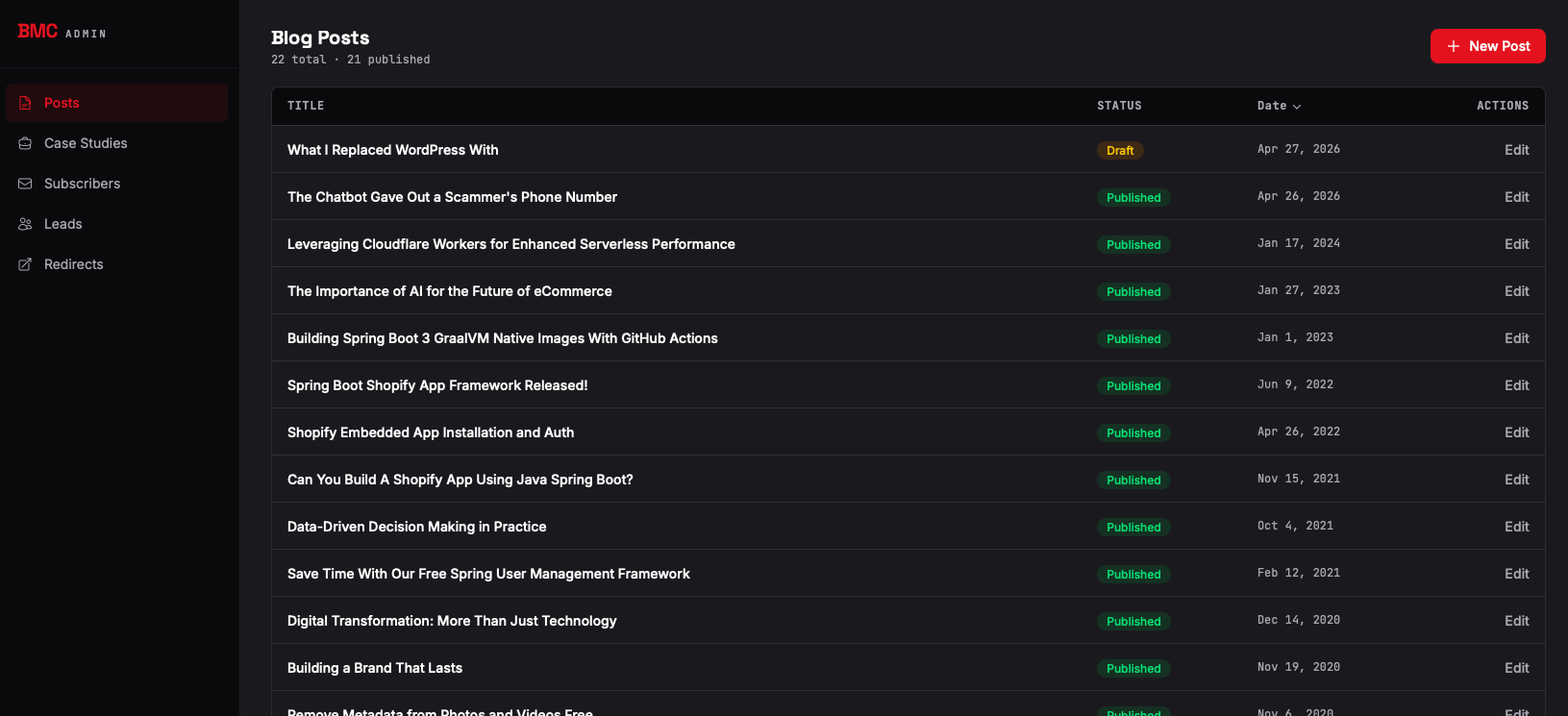Click title 'Data-Driven Decision Making in Practice'
Viewport: 1568px width, 716px height.
(x=416, y=527)
